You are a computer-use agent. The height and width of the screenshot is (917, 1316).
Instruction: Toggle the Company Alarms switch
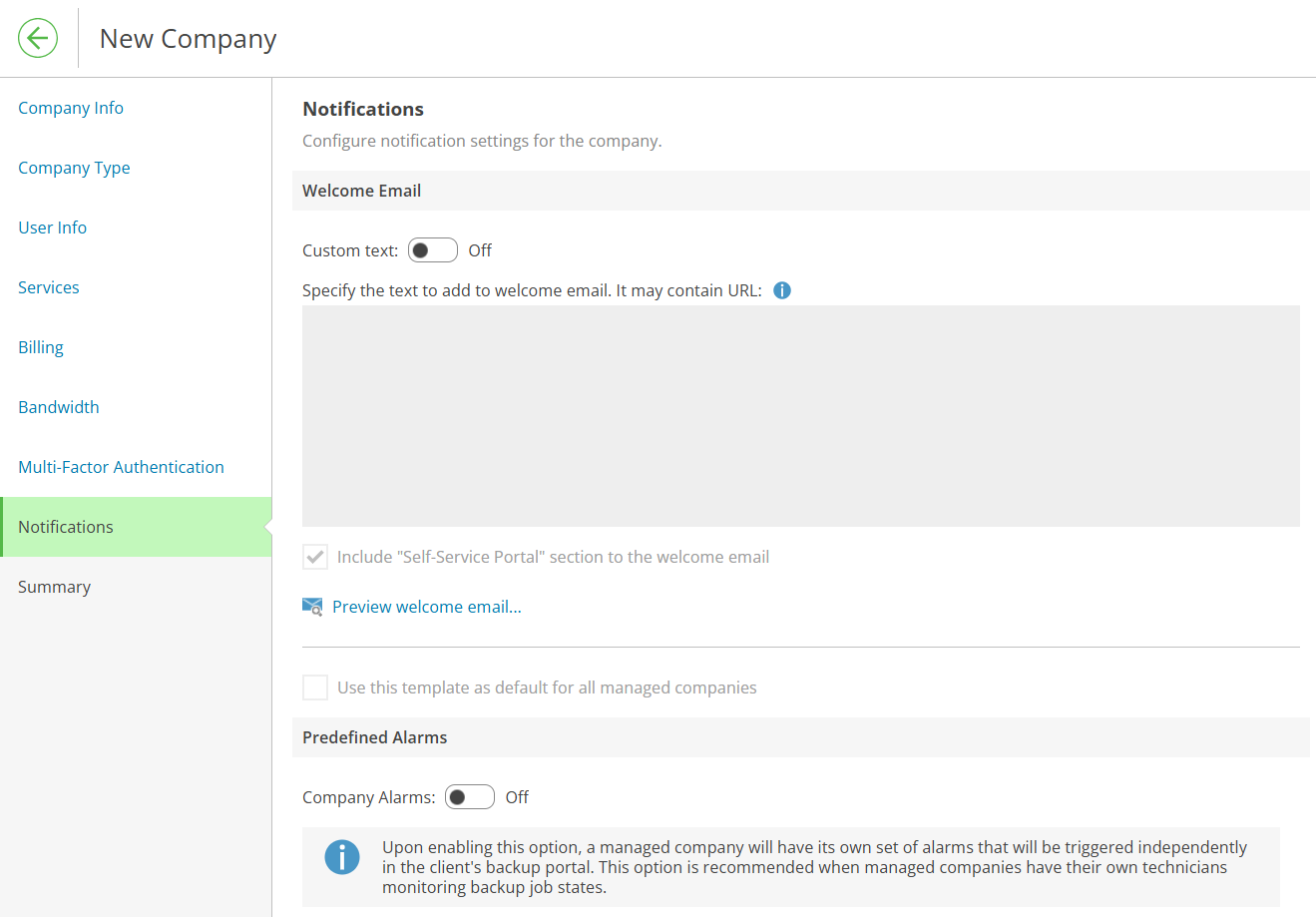coord(470,797)
